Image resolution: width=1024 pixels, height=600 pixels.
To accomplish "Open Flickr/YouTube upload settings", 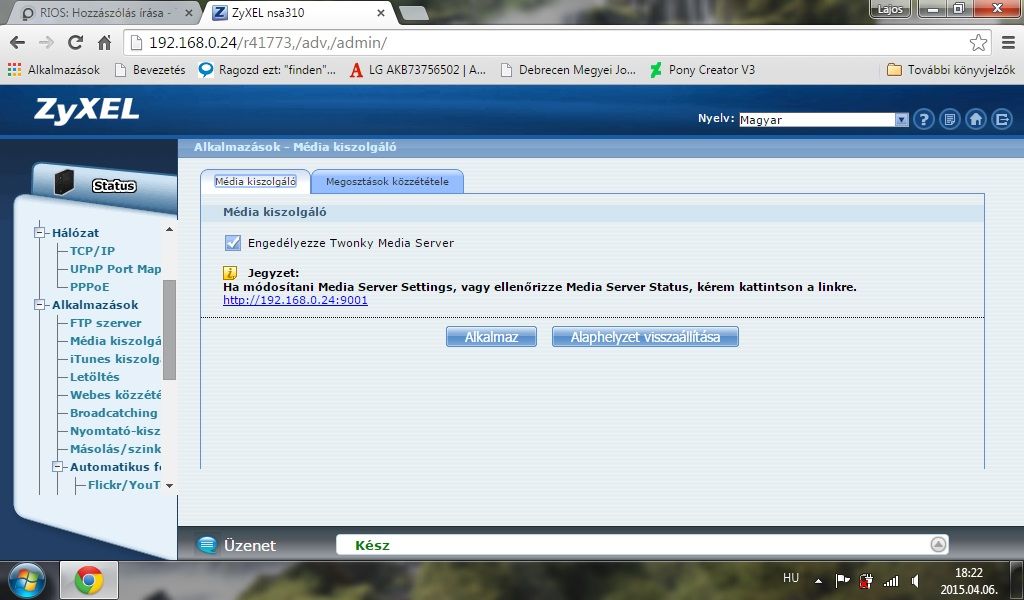I will coord(124,484).
